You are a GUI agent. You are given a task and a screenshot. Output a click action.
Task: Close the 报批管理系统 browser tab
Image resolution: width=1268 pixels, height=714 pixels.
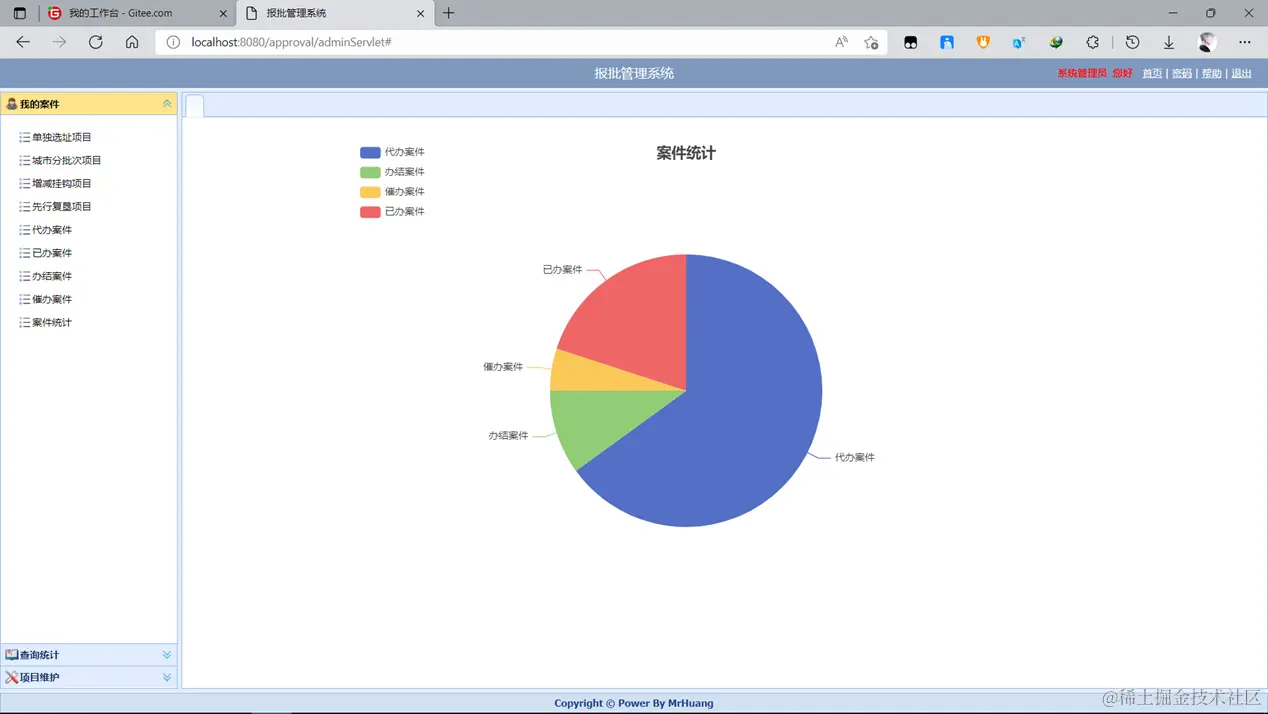pos(420,13)
